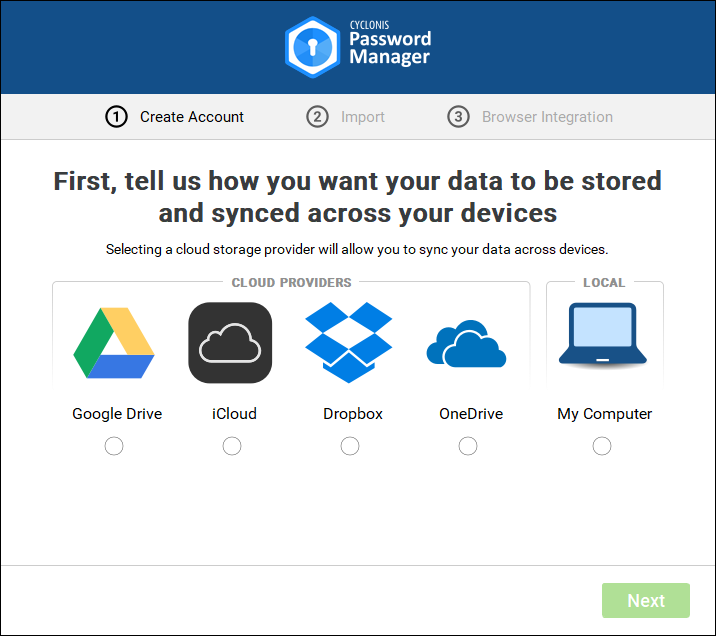The height and width of the screenshot is (636, 716).
Task: Open the Create Account step tab
Action: pyautogui.click(x=191, y=117)
